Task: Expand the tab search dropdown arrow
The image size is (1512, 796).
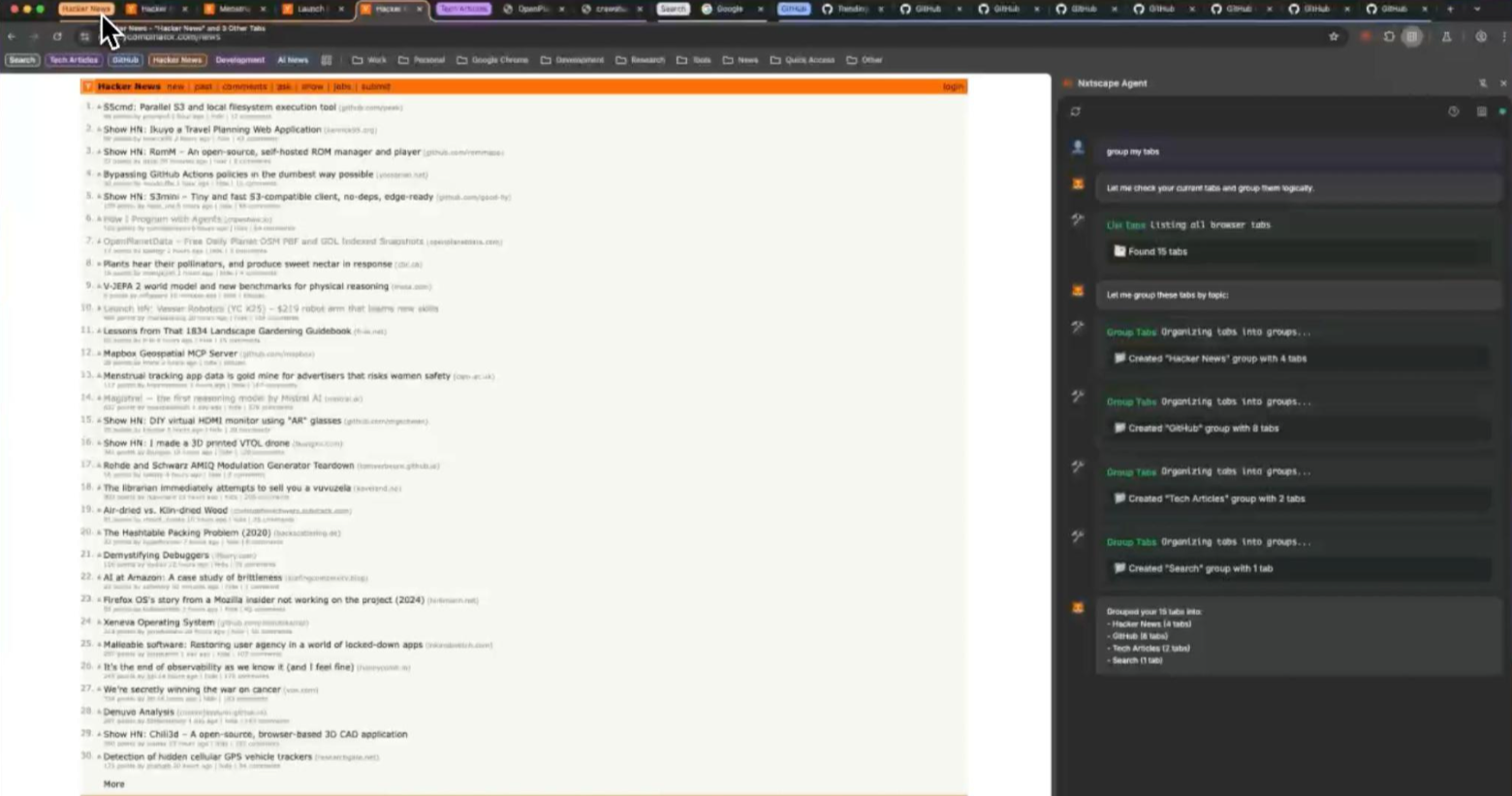Action: [1477, 9]
